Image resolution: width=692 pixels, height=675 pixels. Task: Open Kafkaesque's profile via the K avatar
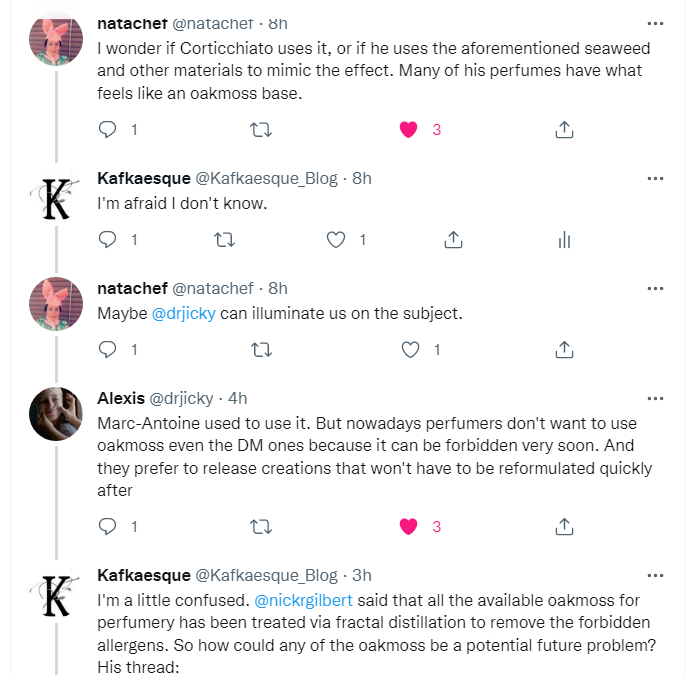56,591
